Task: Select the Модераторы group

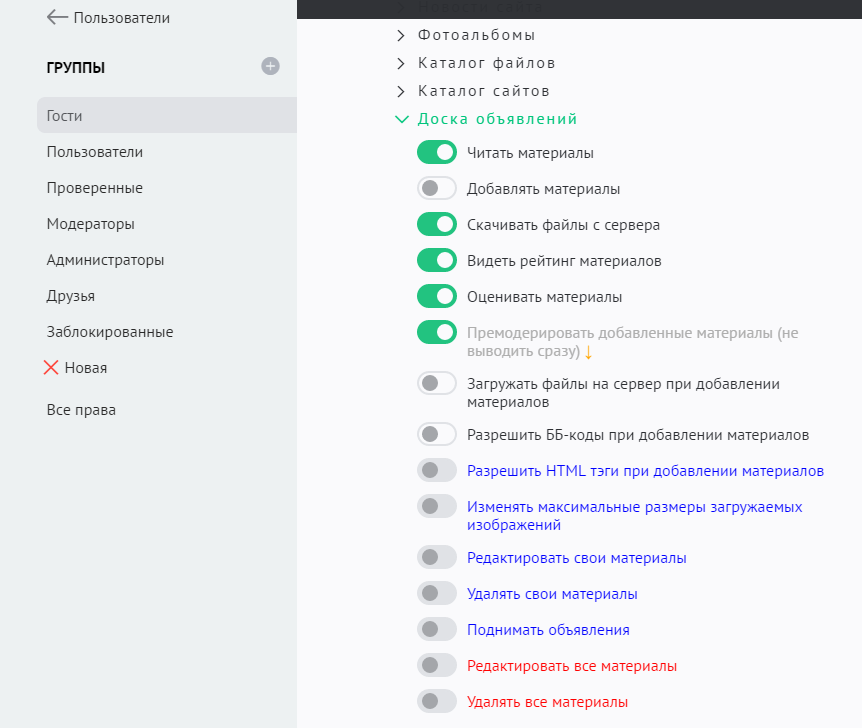Action: [90, 224]
